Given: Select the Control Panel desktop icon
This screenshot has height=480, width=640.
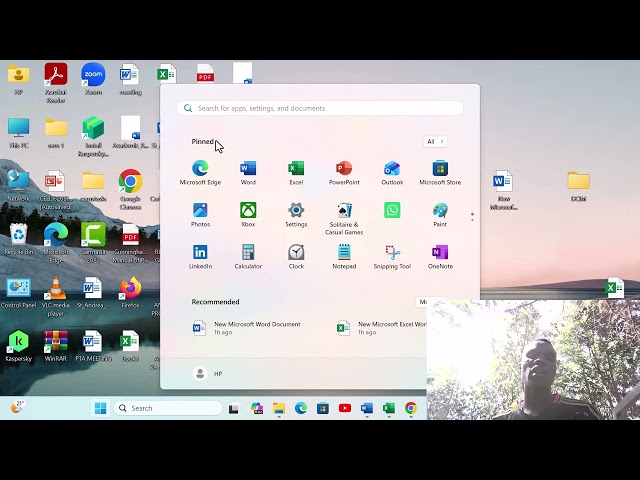Looking at the screenshot, I should pos(18,293).
